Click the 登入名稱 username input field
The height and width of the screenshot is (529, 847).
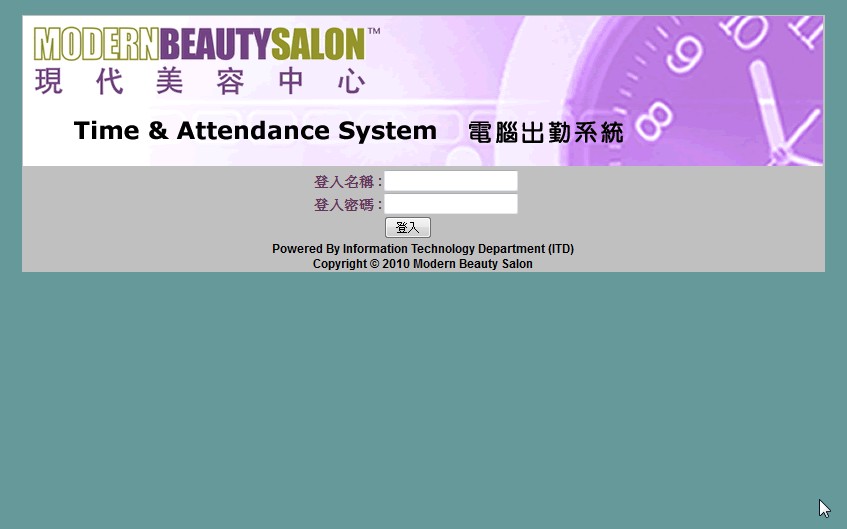click(x=451, y=181)
